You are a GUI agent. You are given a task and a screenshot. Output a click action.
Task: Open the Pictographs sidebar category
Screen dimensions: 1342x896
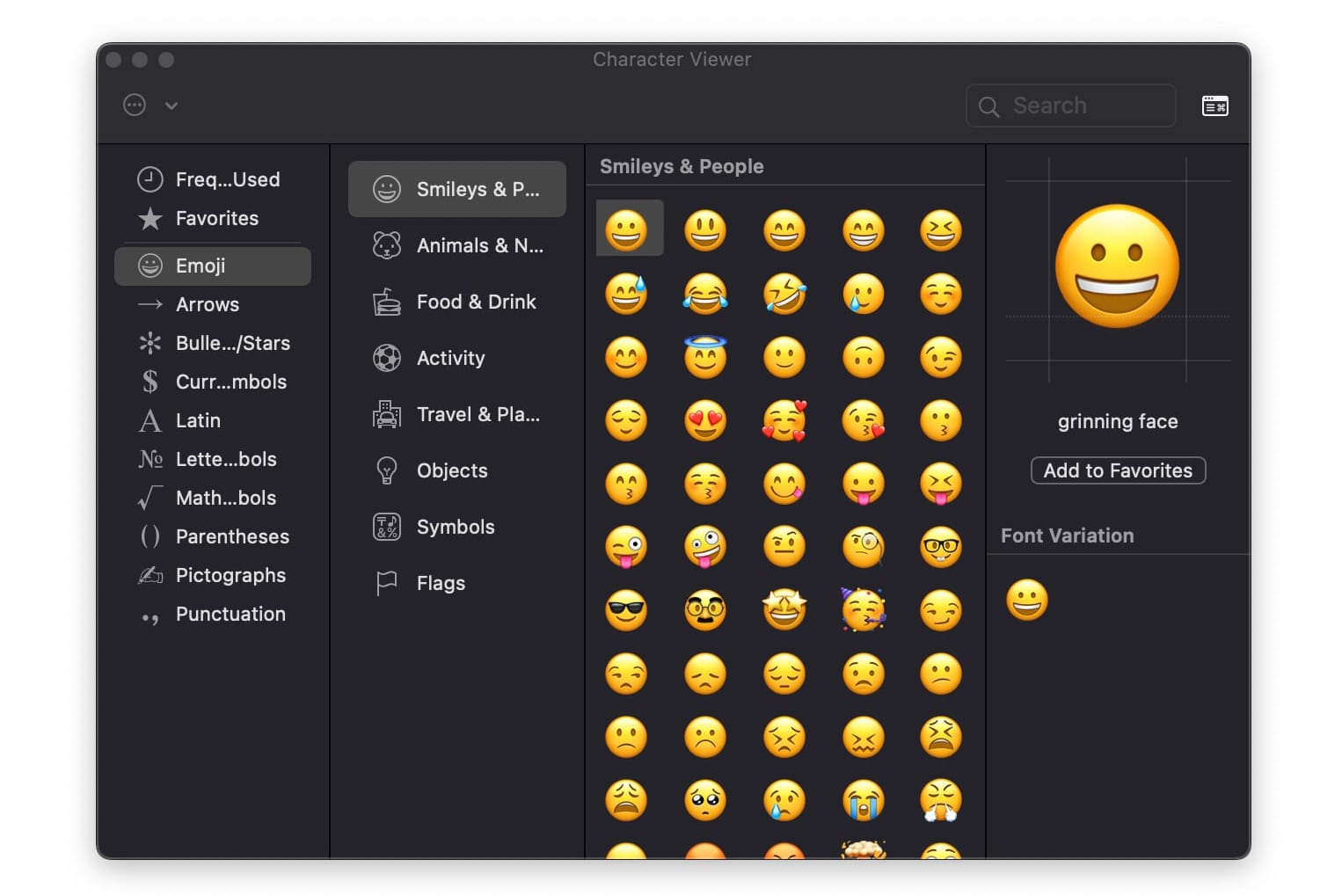pos(230,575)
